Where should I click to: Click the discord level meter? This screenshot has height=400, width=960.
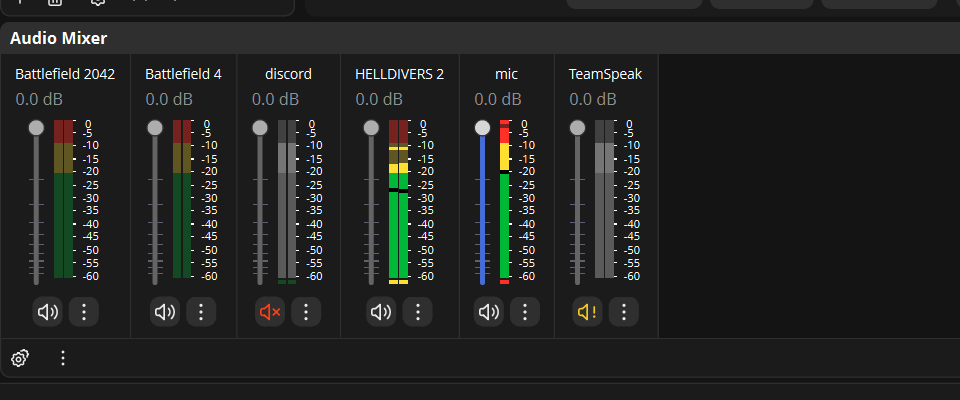click(x=287, y=202)
